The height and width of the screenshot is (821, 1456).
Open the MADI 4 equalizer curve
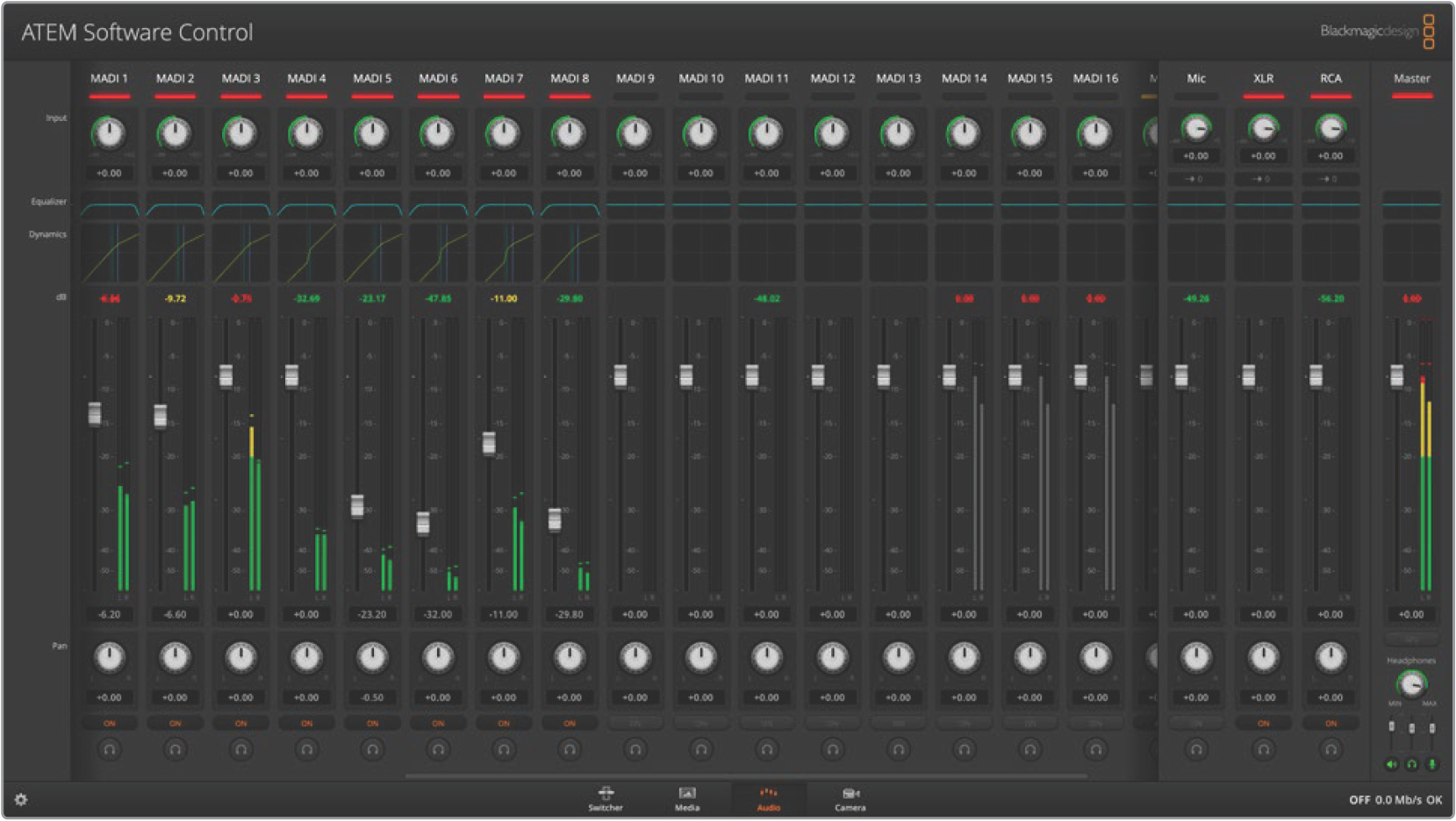click(306, 209)
